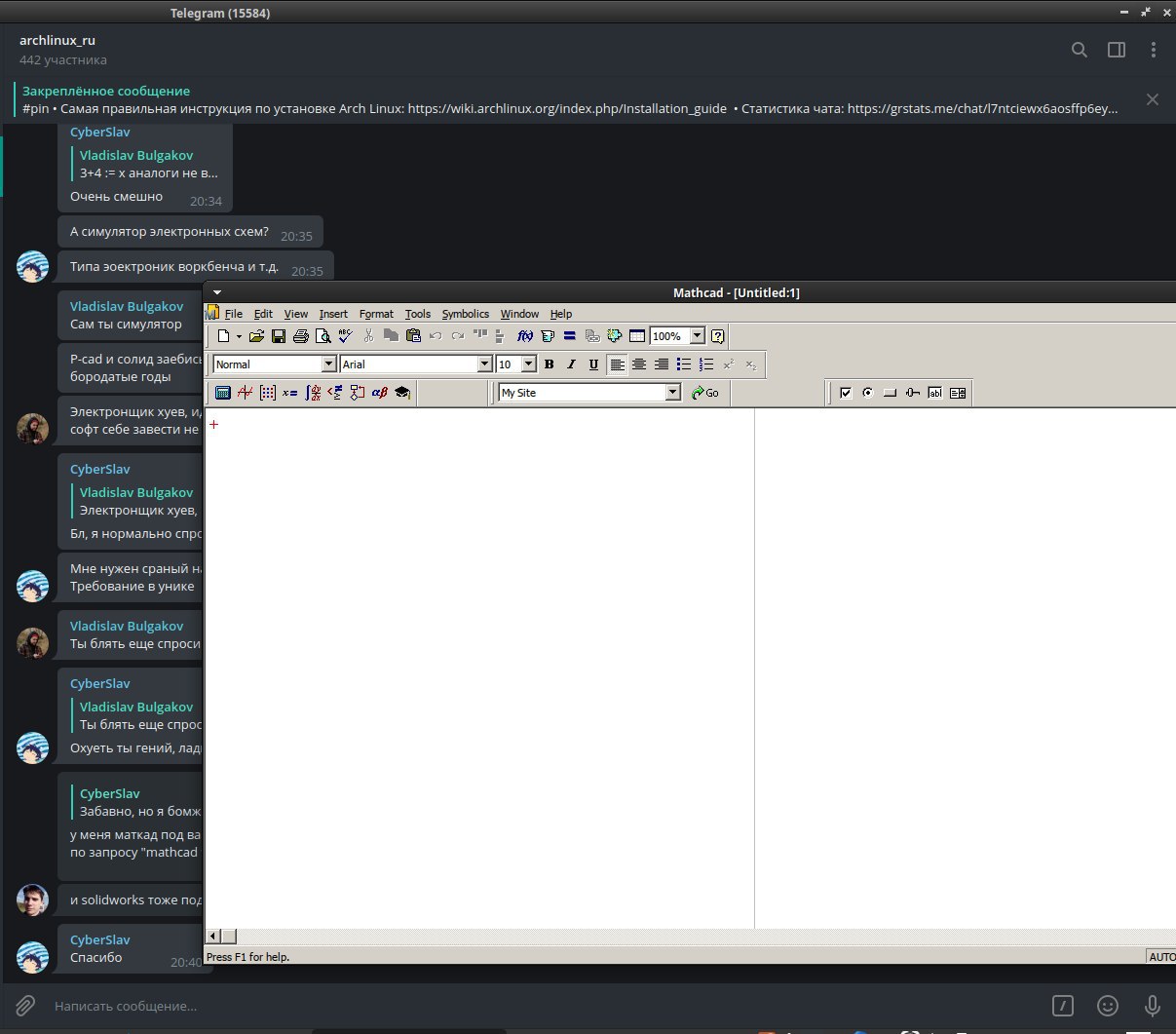Open the Edit menu
This screenshot has width=1176, height=1034.
click(263, 314)
